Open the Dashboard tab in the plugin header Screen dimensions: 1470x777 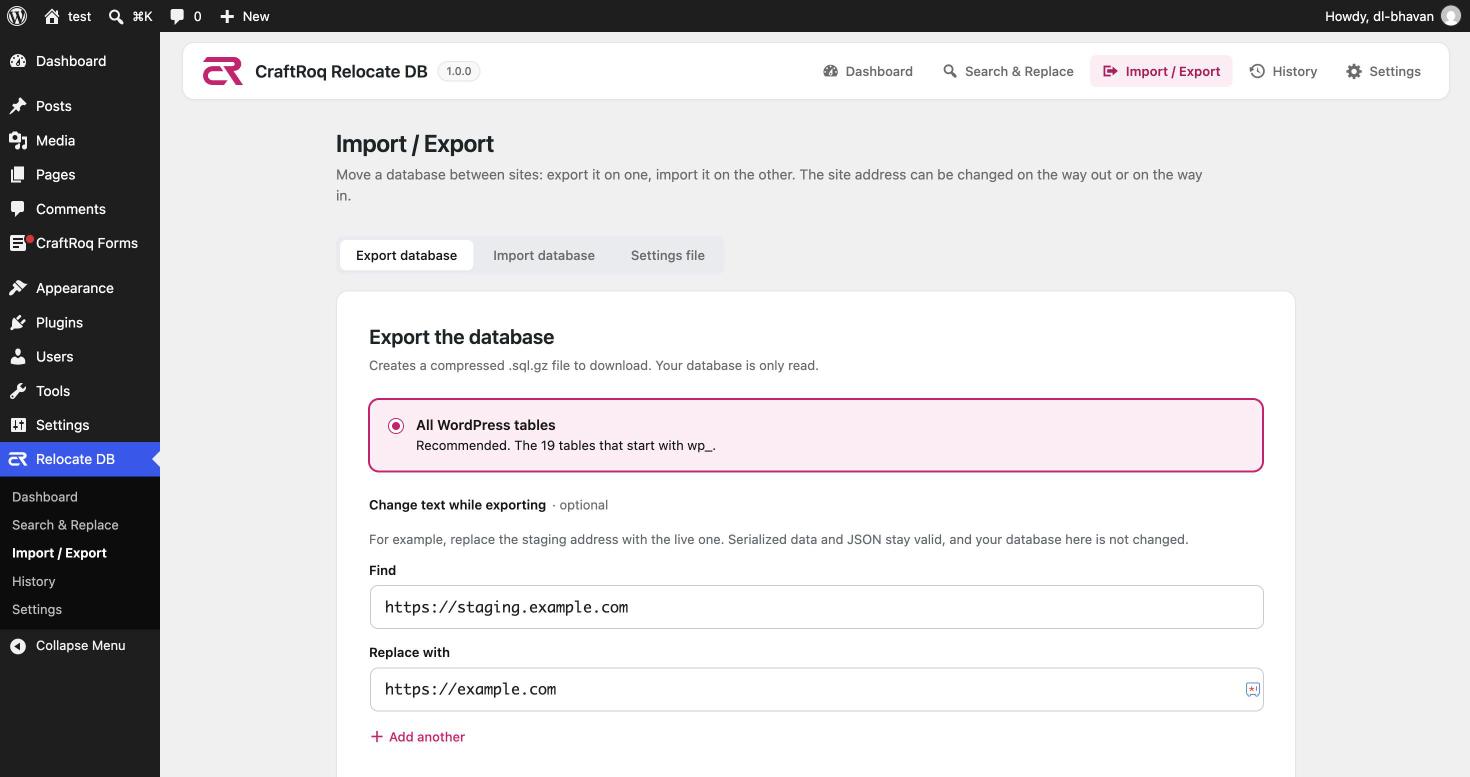tap(868, 71)
